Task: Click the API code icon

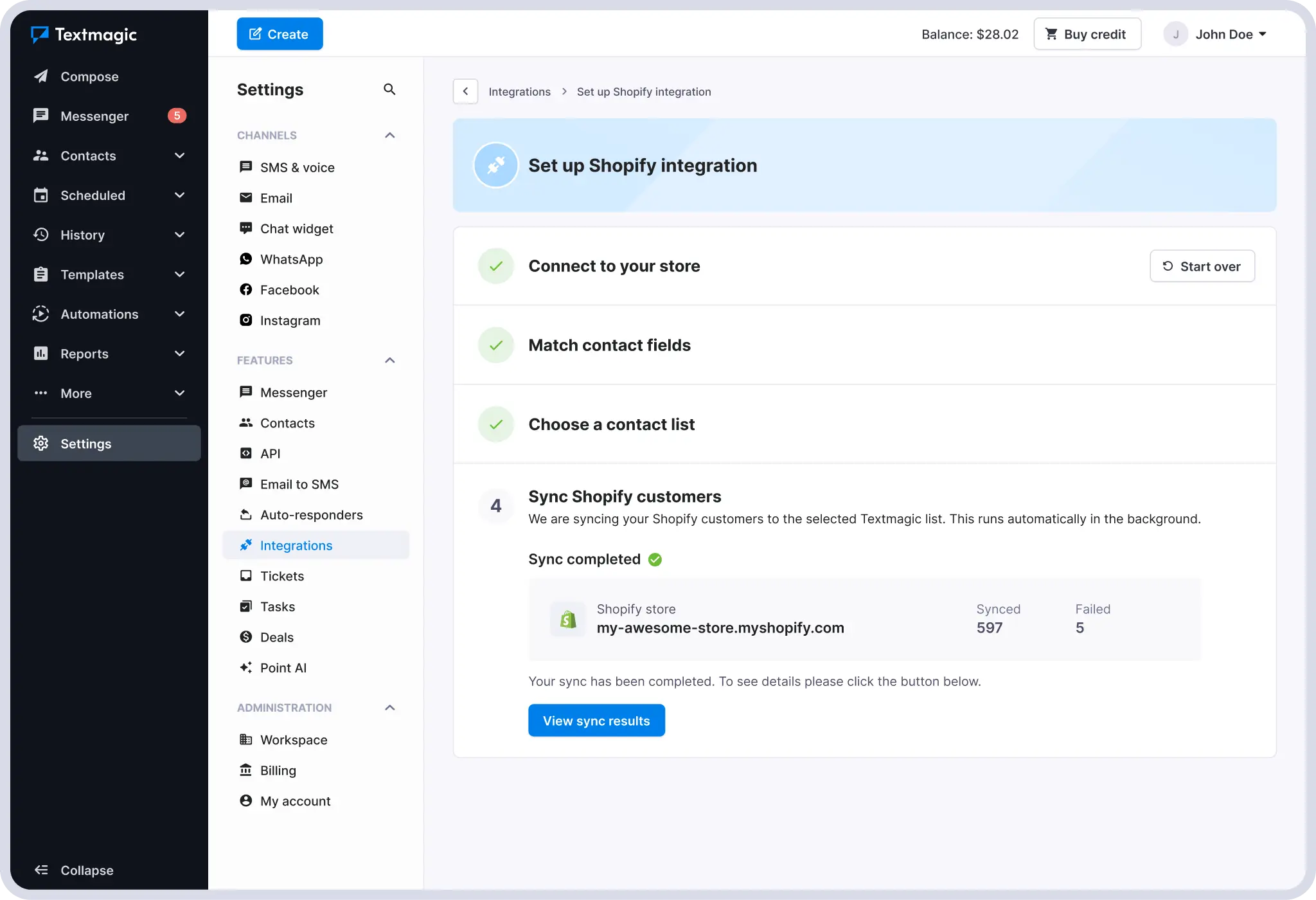Action: click(245, 453)
